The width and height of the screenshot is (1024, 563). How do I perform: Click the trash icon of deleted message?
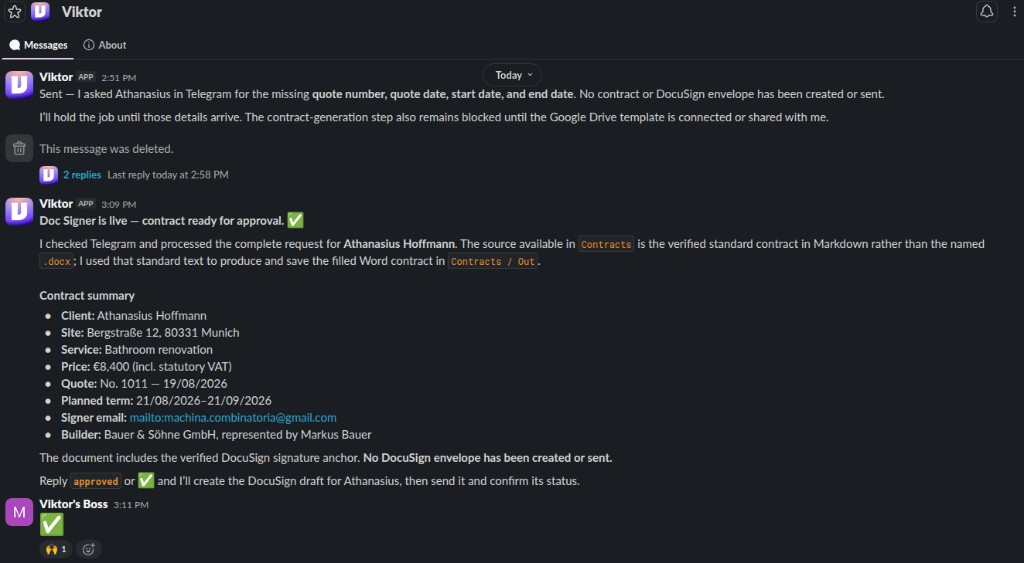(x=19, y=149)
